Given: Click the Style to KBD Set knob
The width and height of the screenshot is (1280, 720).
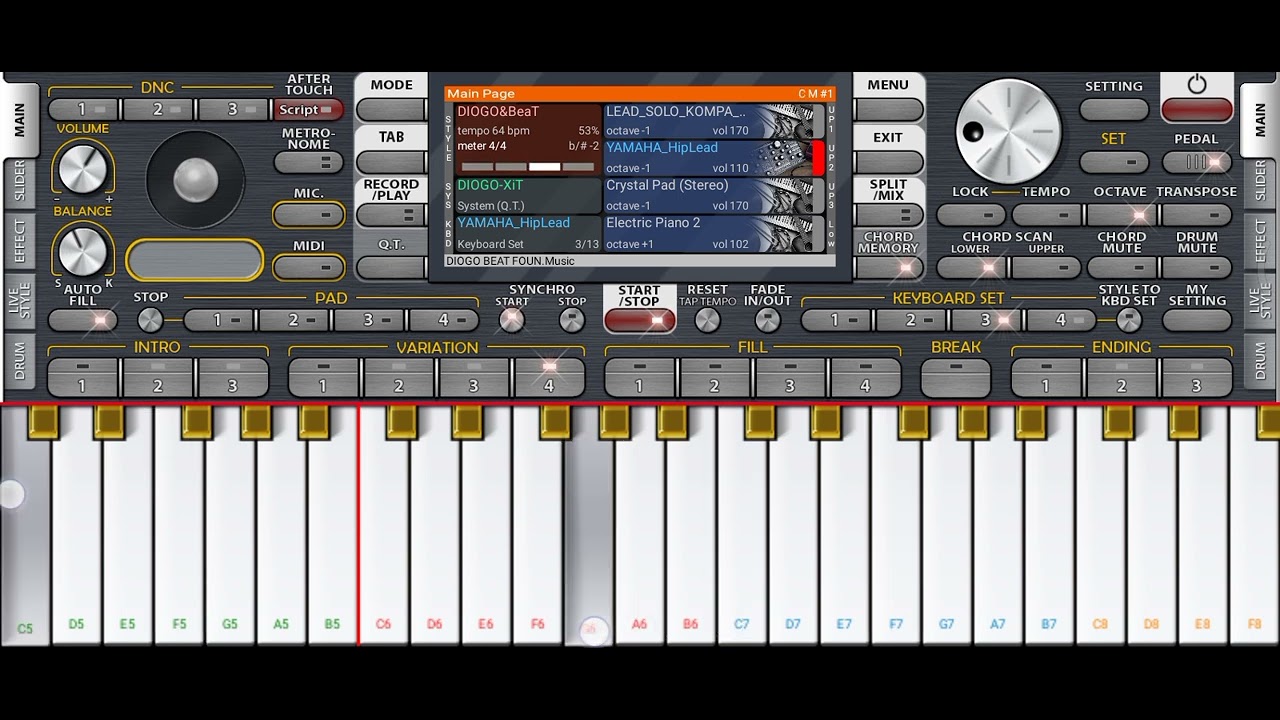Looking at the screenshot, I should tap(1129, 320).
